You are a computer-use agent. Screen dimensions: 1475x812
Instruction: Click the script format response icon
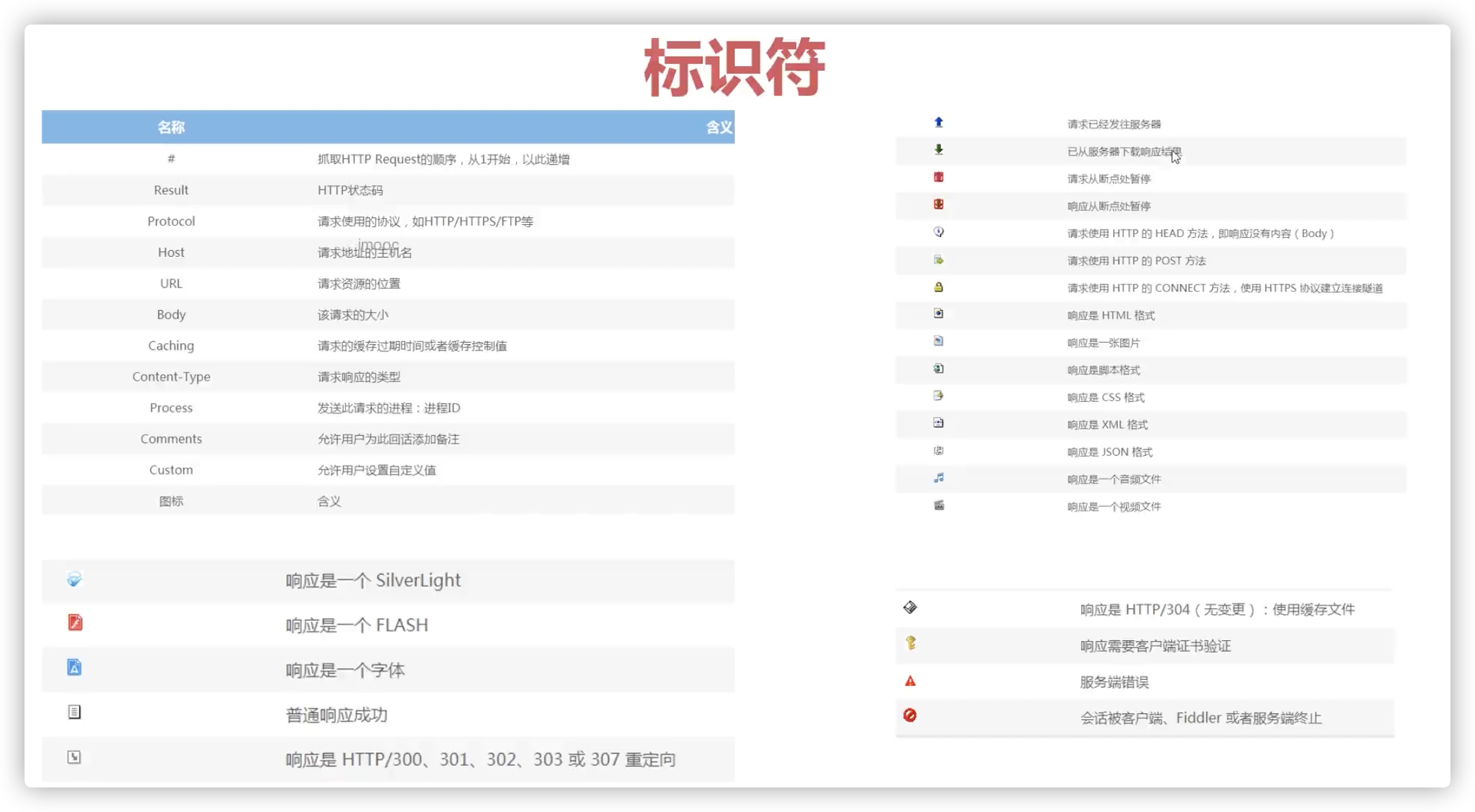(x=939, y=369)
